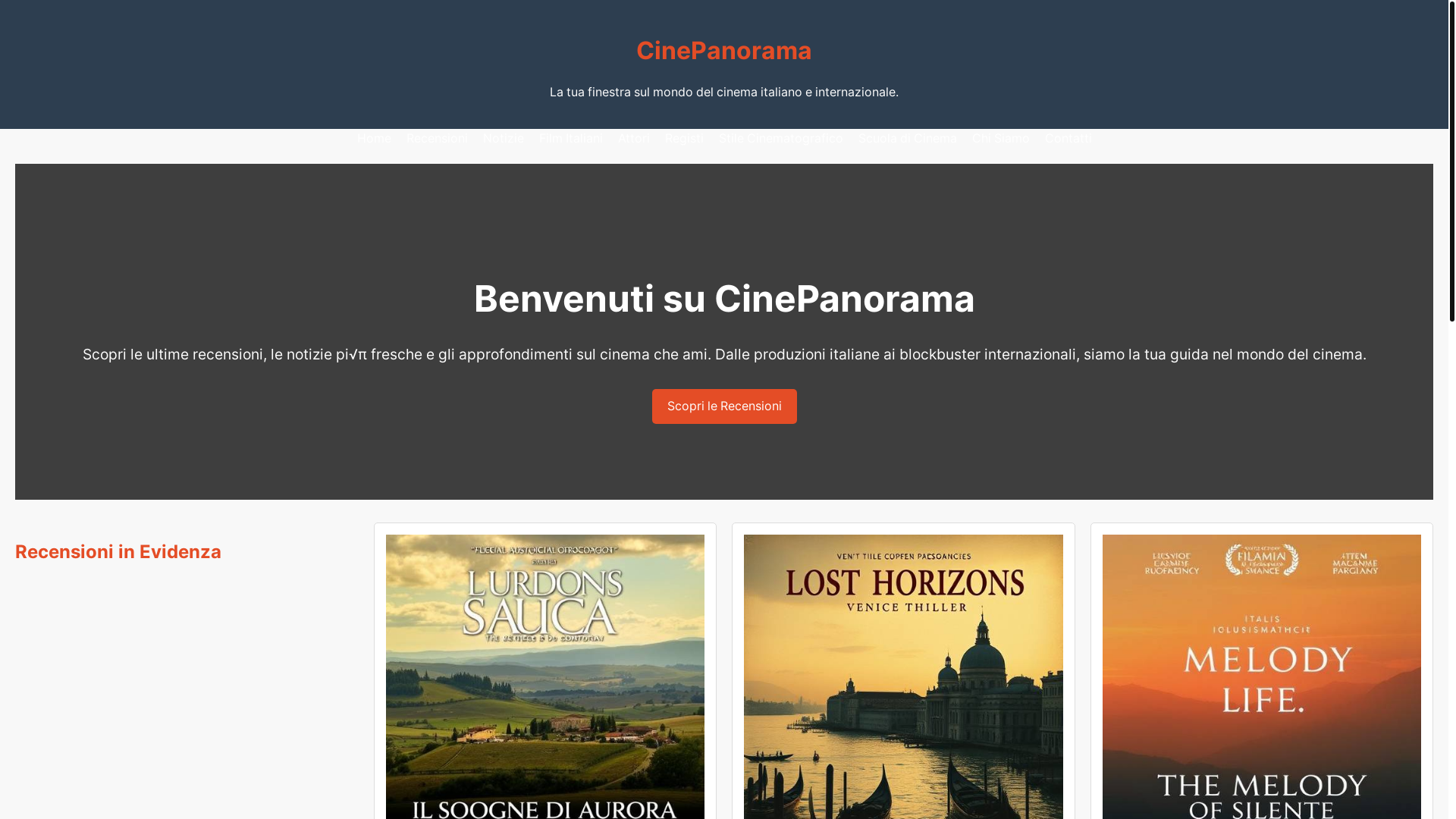
Task: Click the CinePanorama site title
Action: click(723, 50)
